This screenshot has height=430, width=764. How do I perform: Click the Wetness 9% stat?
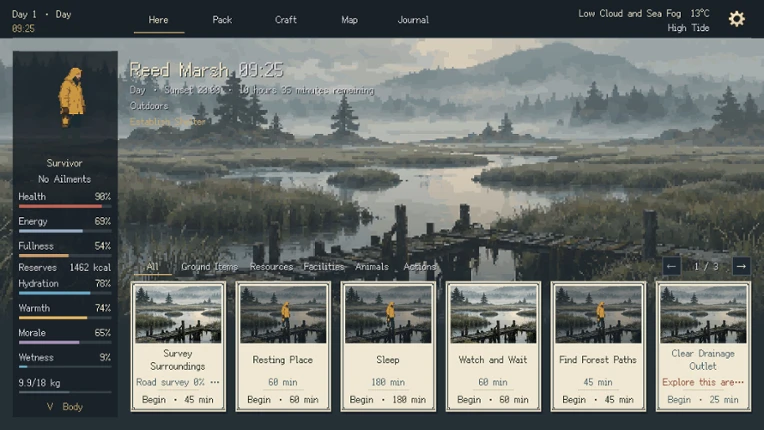pos(65,360)
